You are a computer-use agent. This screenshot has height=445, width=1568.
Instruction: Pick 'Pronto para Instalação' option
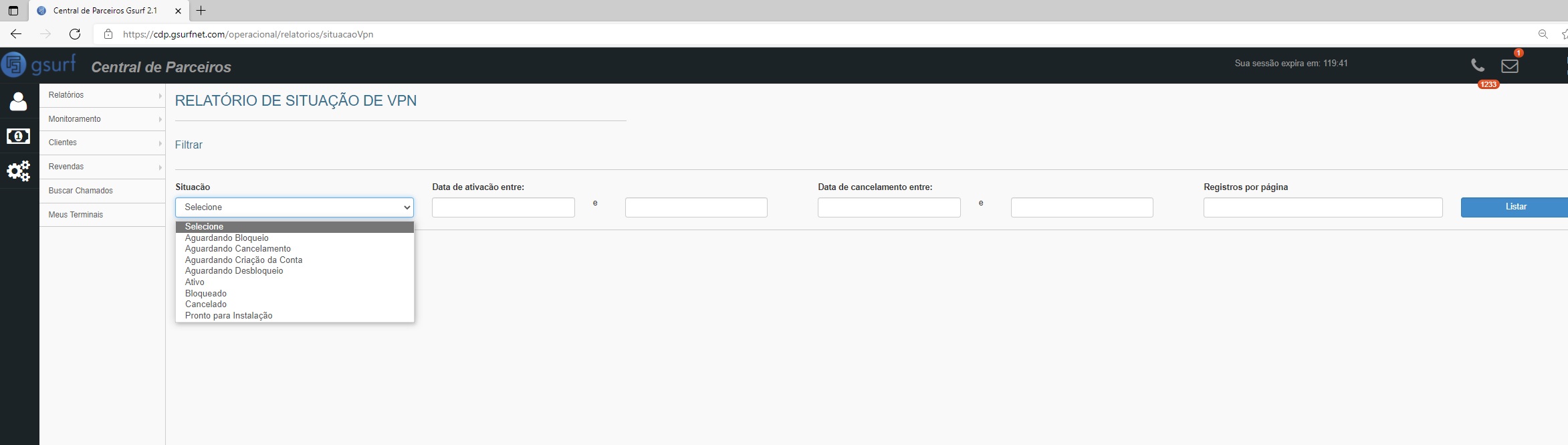(229, 316)
